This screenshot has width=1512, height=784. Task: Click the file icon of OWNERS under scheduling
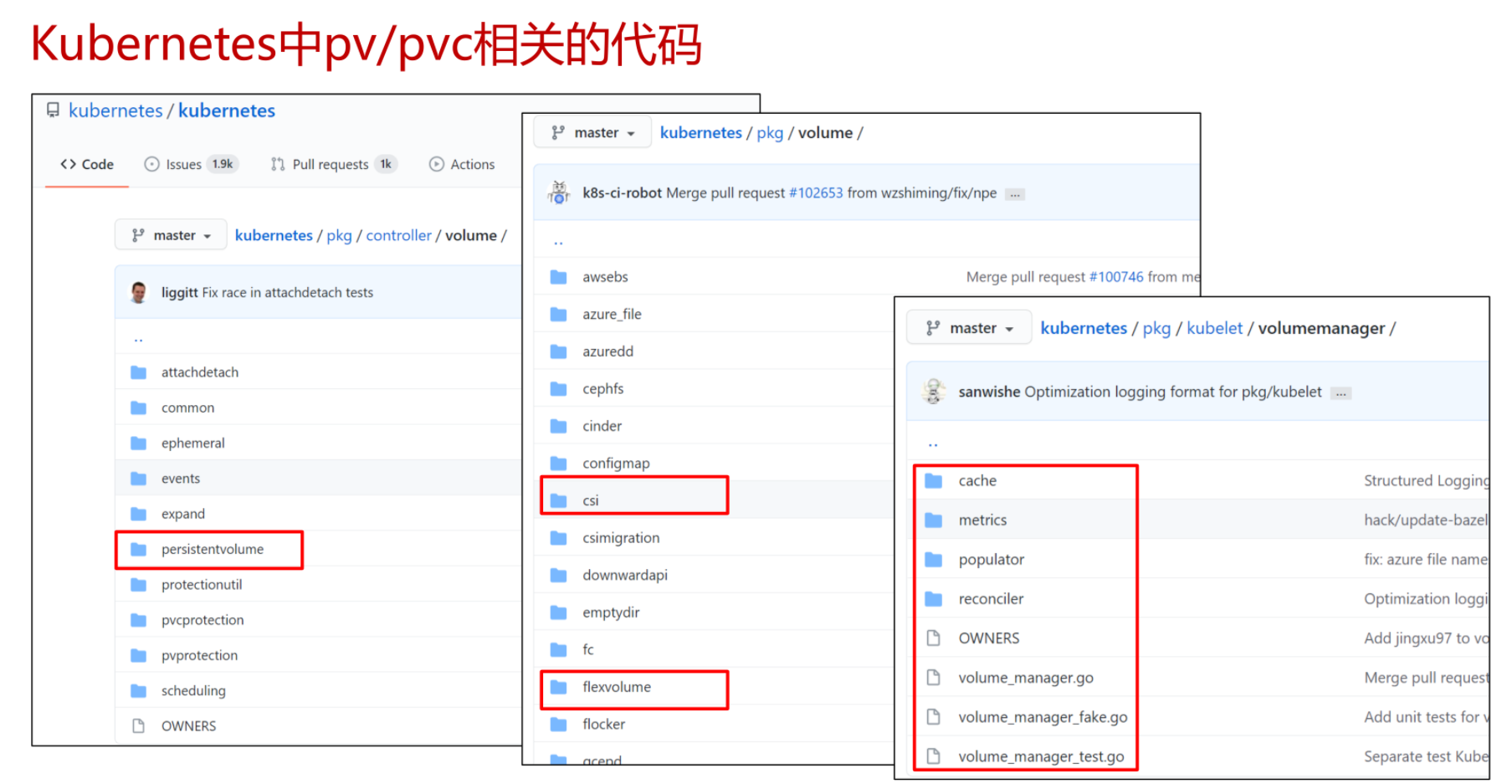[x=139, y=726]
